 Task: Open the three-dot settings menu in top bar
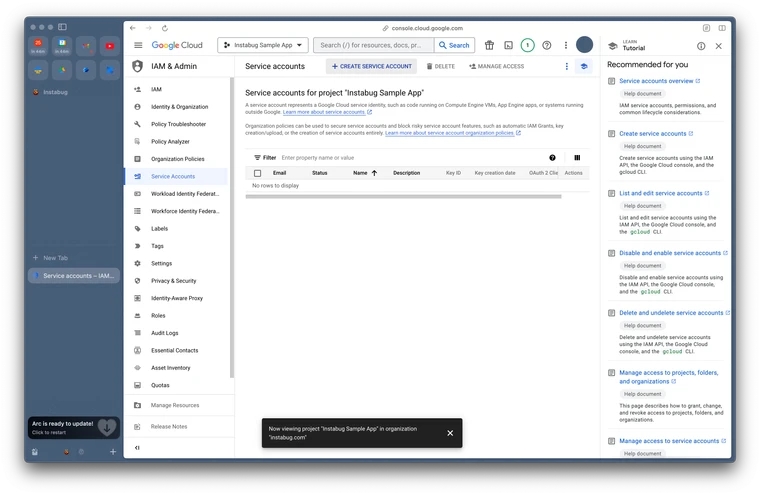coord(566,45)
